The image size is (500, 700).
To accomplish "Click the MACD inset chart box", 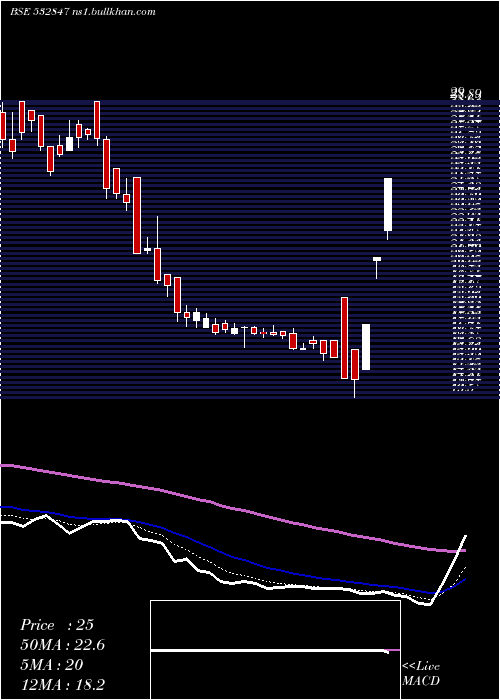I will click(x=275, y=650).
